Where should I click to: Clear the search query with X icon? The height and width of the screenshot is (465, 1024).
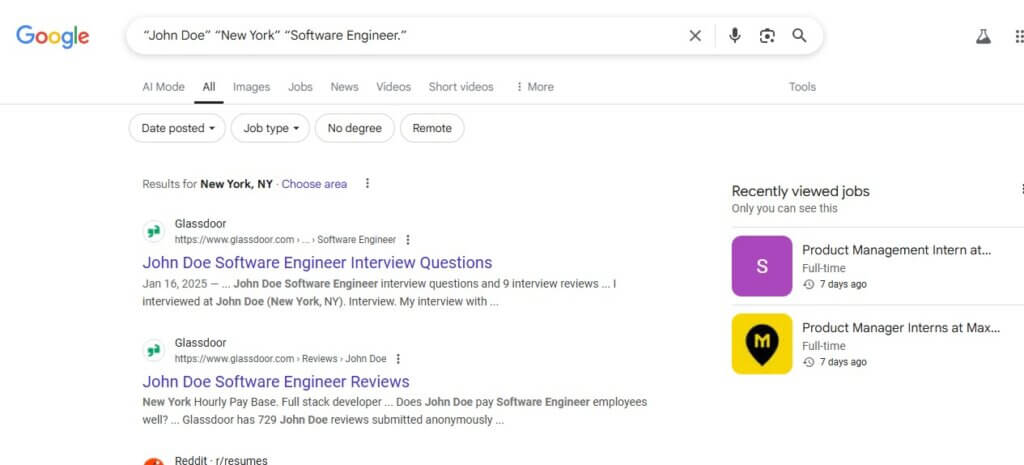(695, 36)
